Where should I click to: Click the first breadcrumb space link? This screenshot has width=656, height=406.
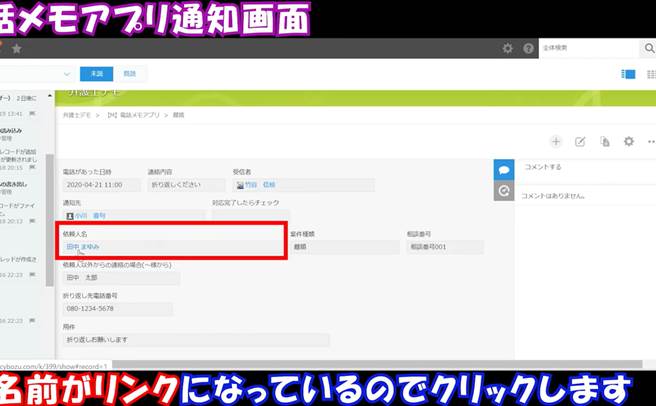[77, 115]
